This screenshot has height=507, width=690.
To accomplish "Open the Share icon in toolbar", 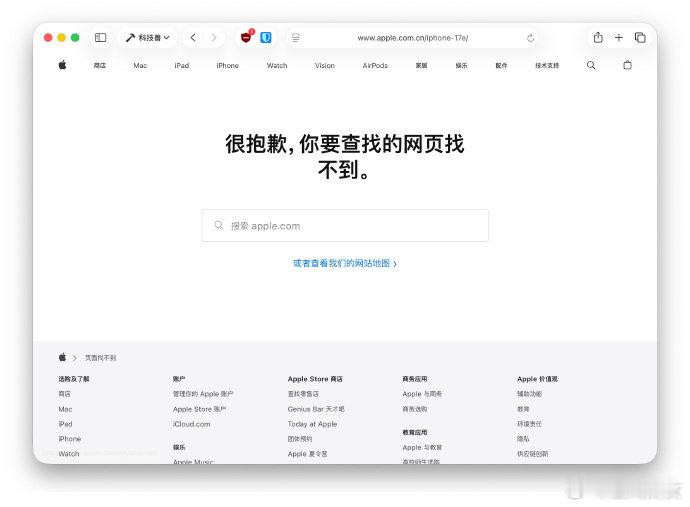I will pos(598,37).
